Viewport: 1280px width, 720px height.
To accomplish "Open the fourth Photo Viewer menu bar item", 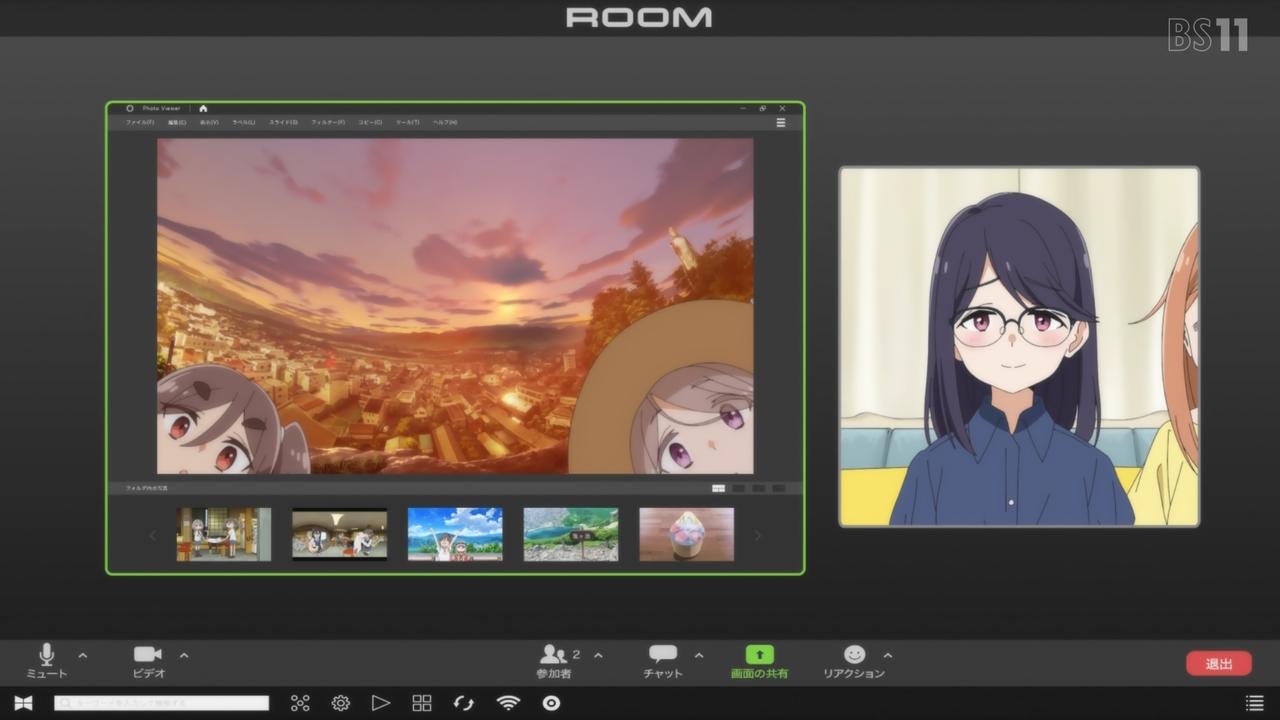I will pos(244,122).
